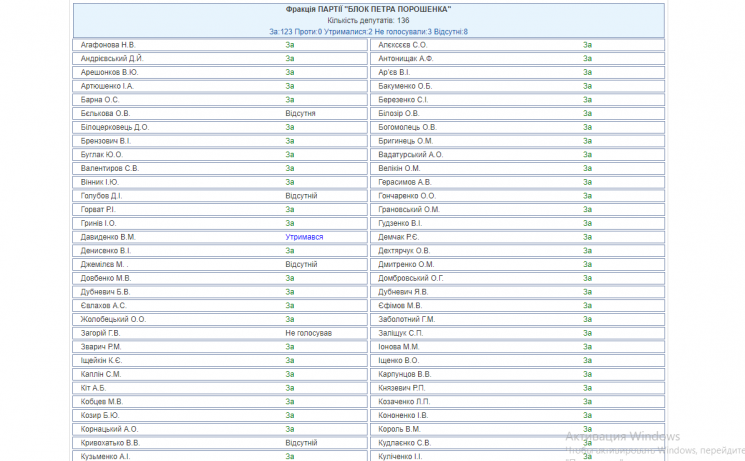The width and height of the screenshot is (745, 461).
Task: Select deputy Білозір О.В.
Action: [x=398, y=114]
